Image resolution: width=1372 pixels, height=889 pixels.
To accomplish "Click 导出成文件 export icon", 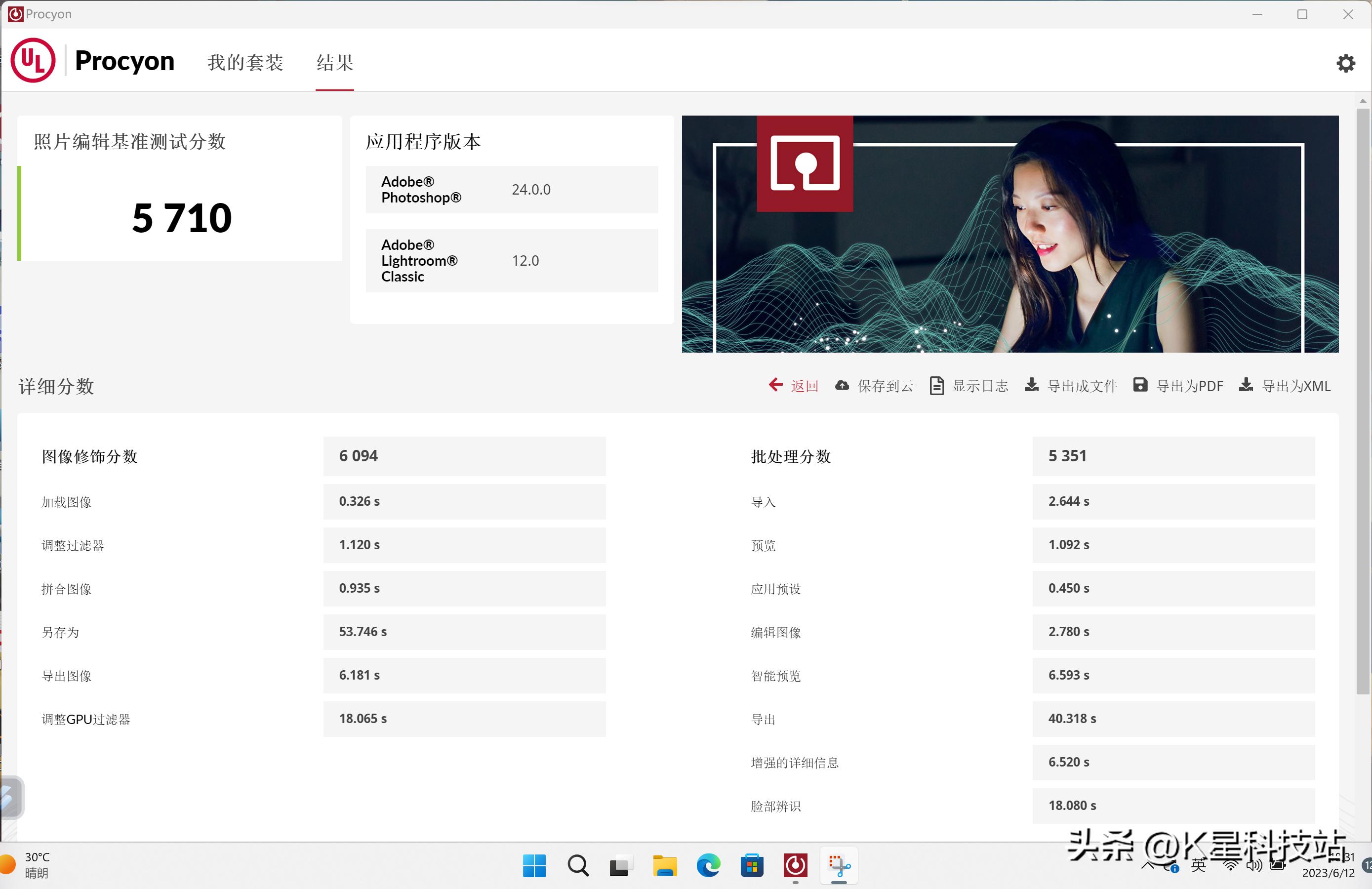I will pyautogui.click(x=1071, y=385).
